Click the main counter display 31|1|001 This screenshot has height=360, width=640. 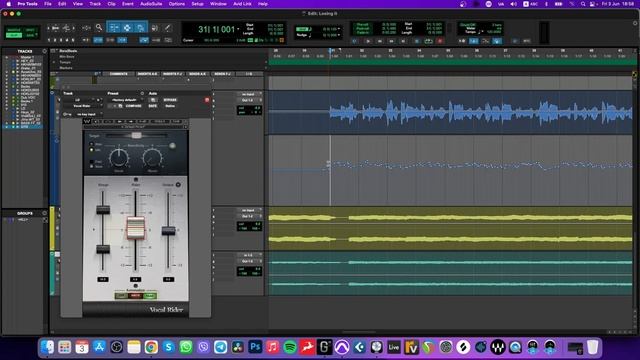216,29
